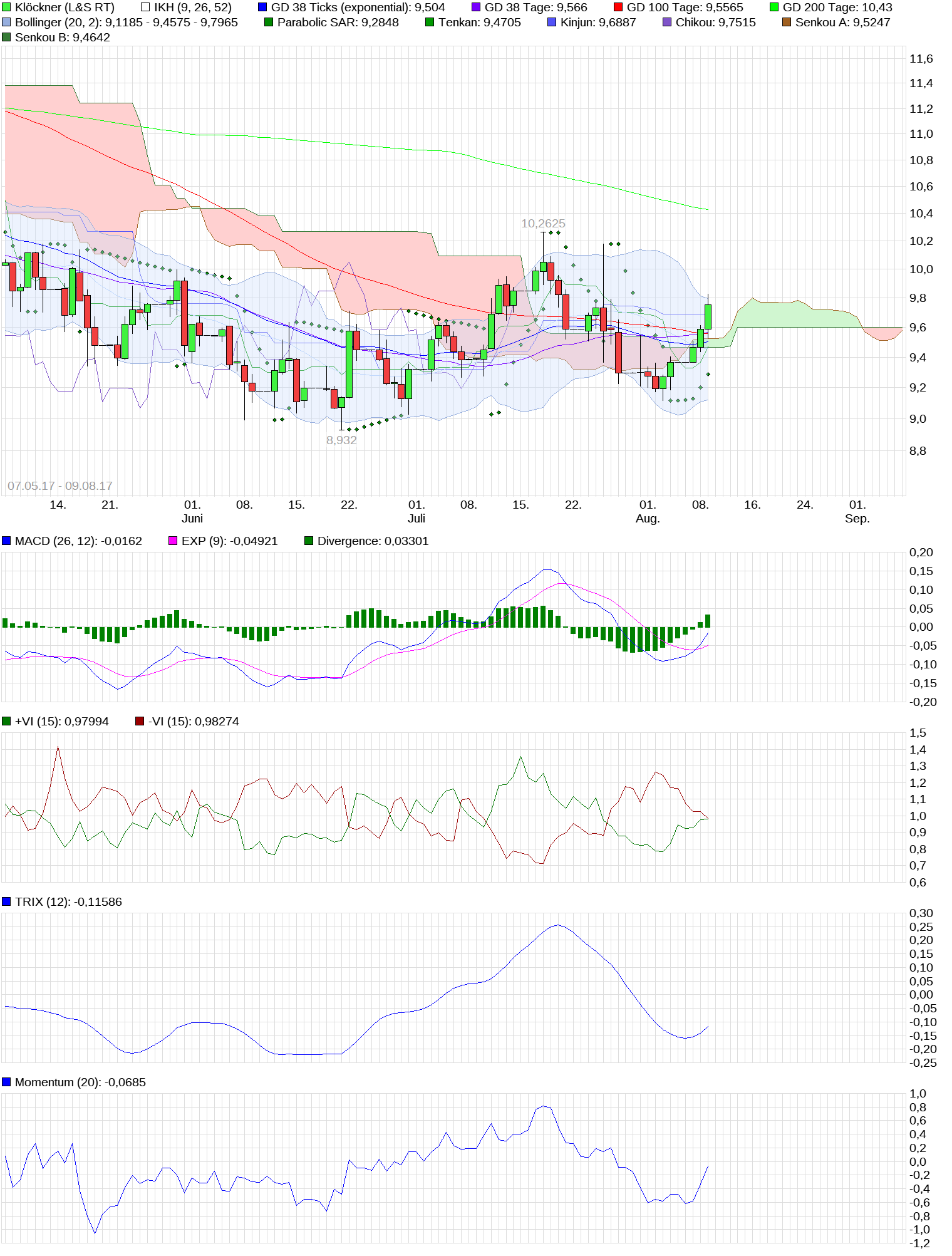Click the "-1,2" label on the Momentum axis
The image size is (952, 1256).
coord(920,1243)
